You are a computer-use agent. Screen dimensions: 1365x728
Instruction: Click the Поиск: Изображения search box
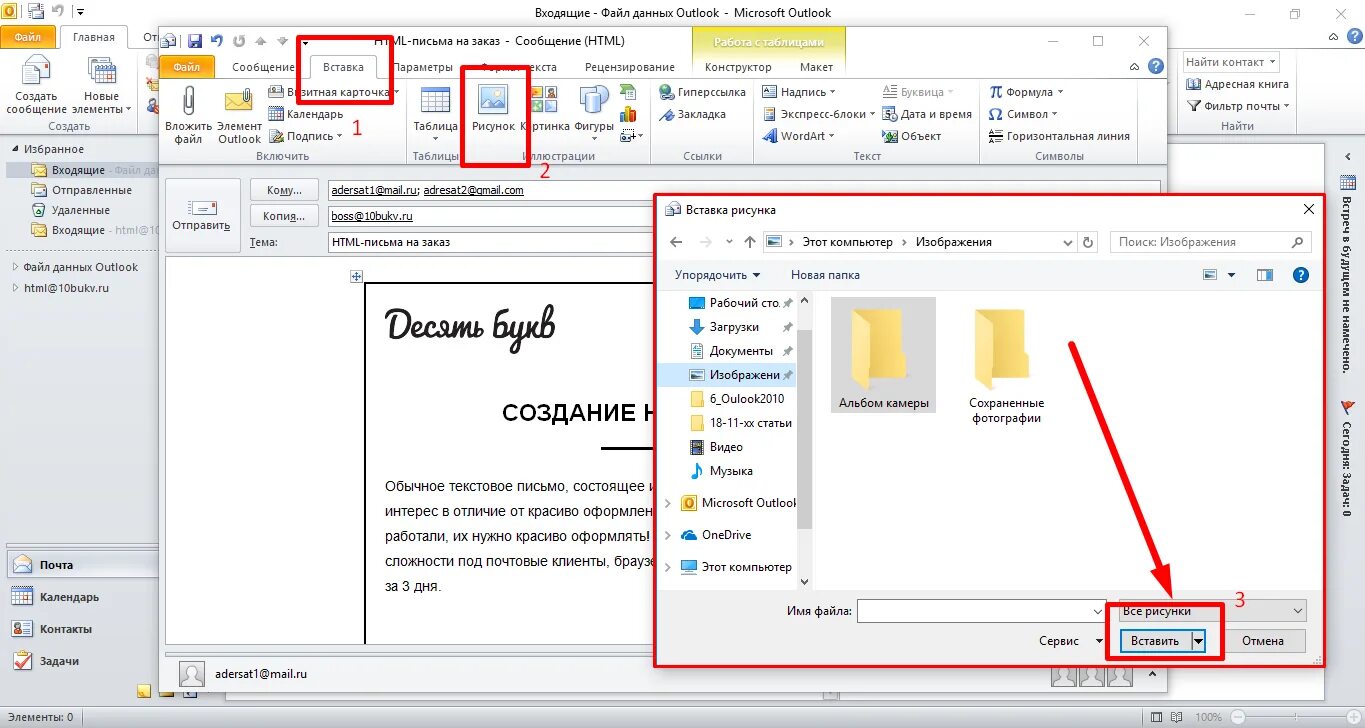1210,242
